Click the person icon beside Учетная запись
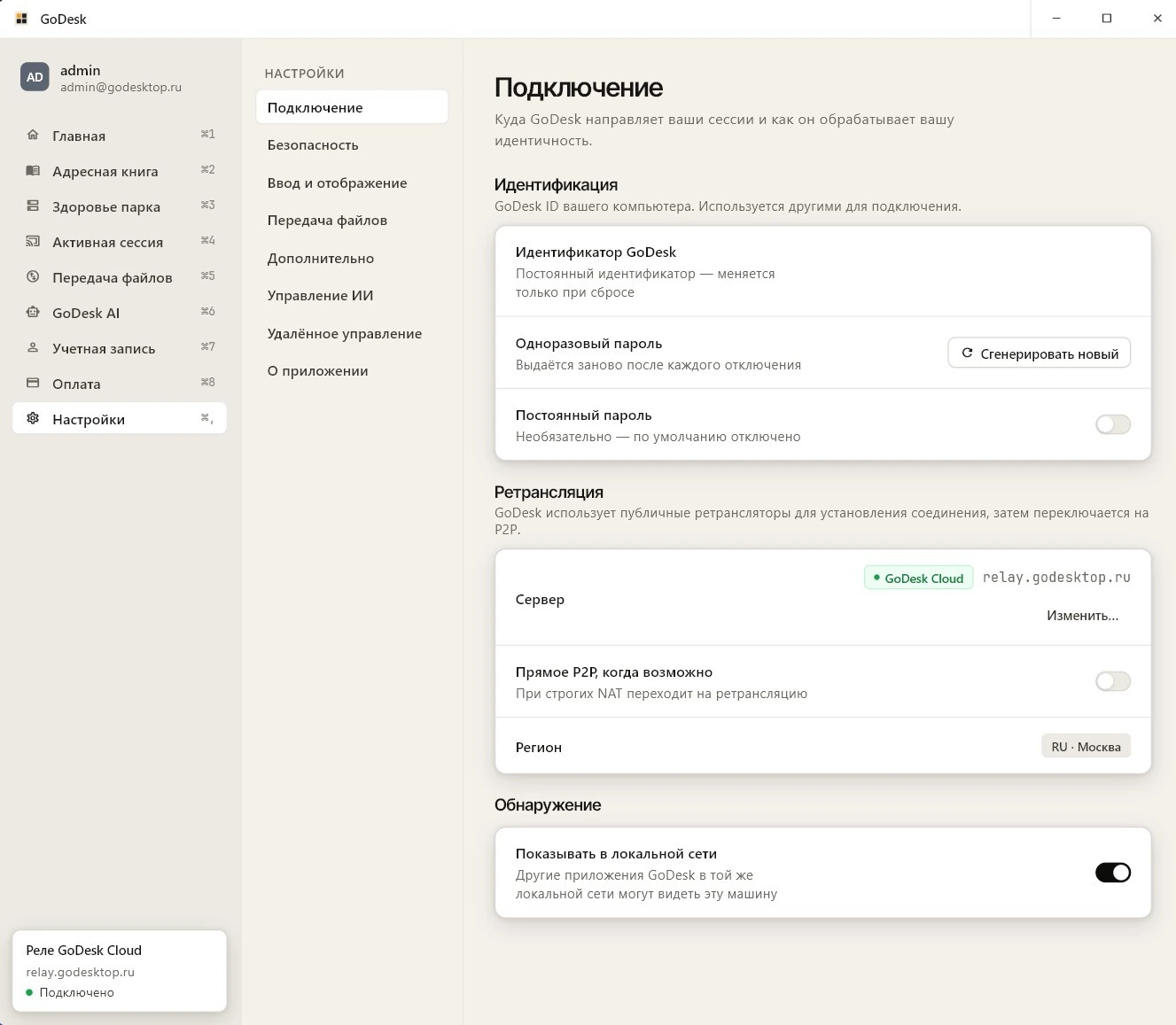 (33, 347)
